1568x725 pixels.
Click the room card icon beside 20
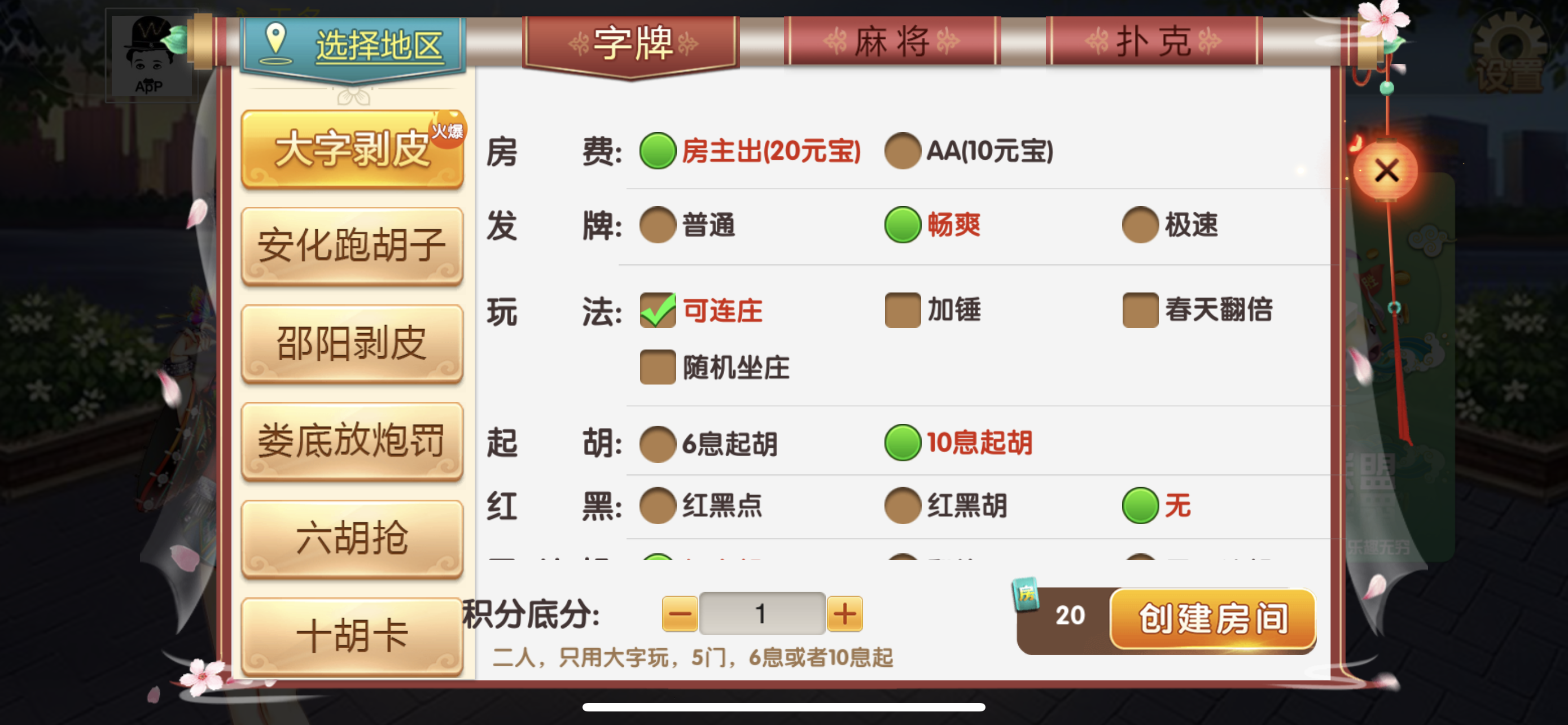click(1026, 593)
